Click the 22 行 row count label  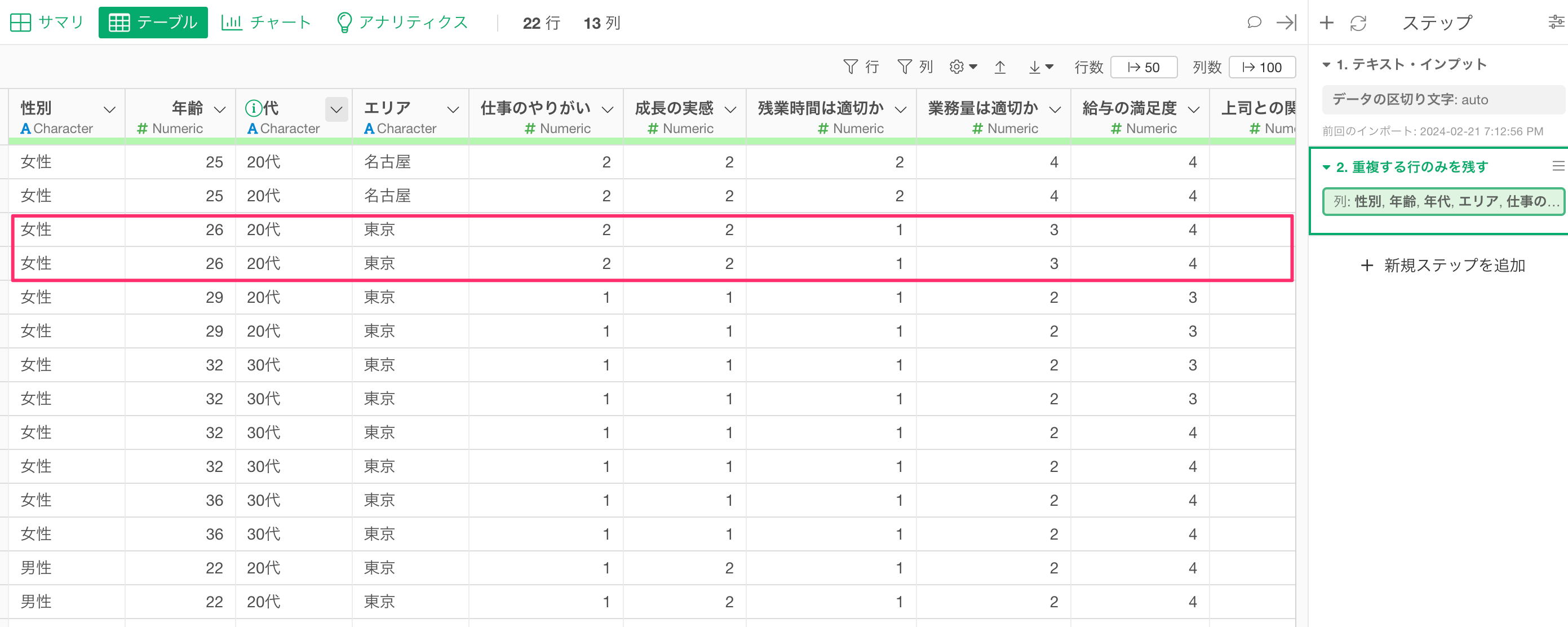[541, 23]
